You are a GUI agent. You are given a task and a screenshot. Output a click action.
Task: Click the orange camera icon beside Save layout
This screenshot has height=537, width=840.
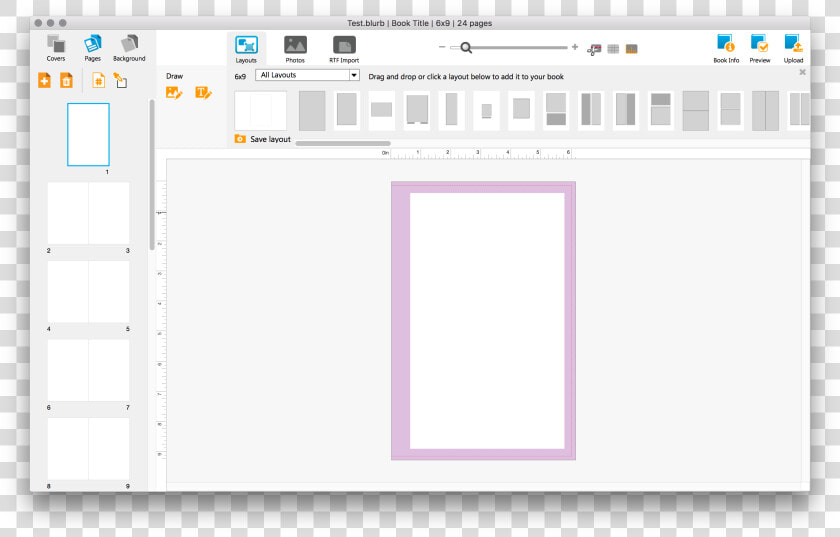(240, 139)
